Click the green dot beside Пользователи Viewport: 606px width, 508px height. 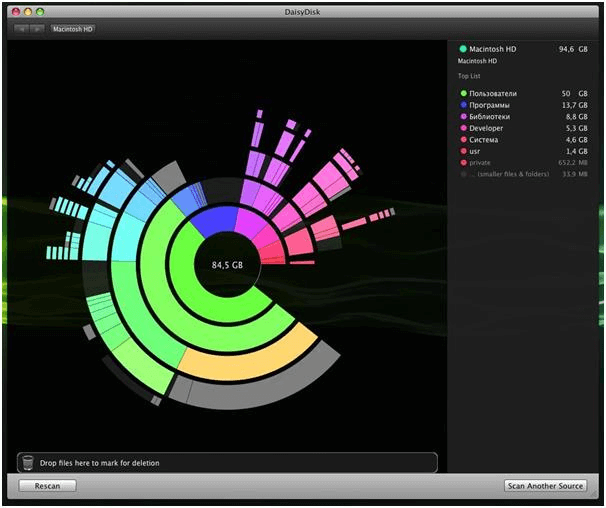click(463, 93)
